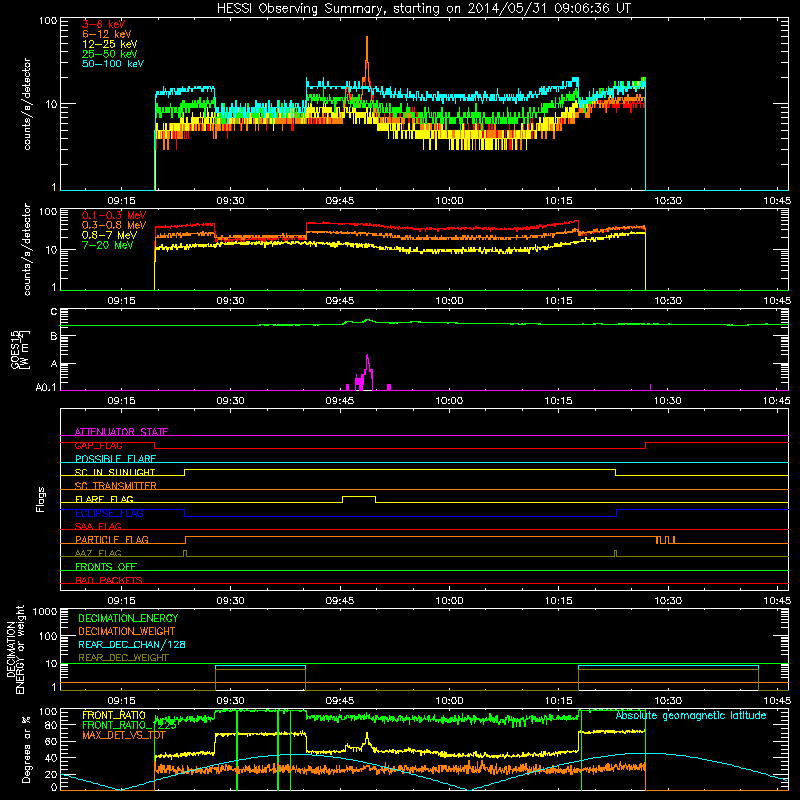Screen dimensions: 800x800
Task: Select the 3-6 keV legend label
Action: pyautogui.click(x=103, y=24)
